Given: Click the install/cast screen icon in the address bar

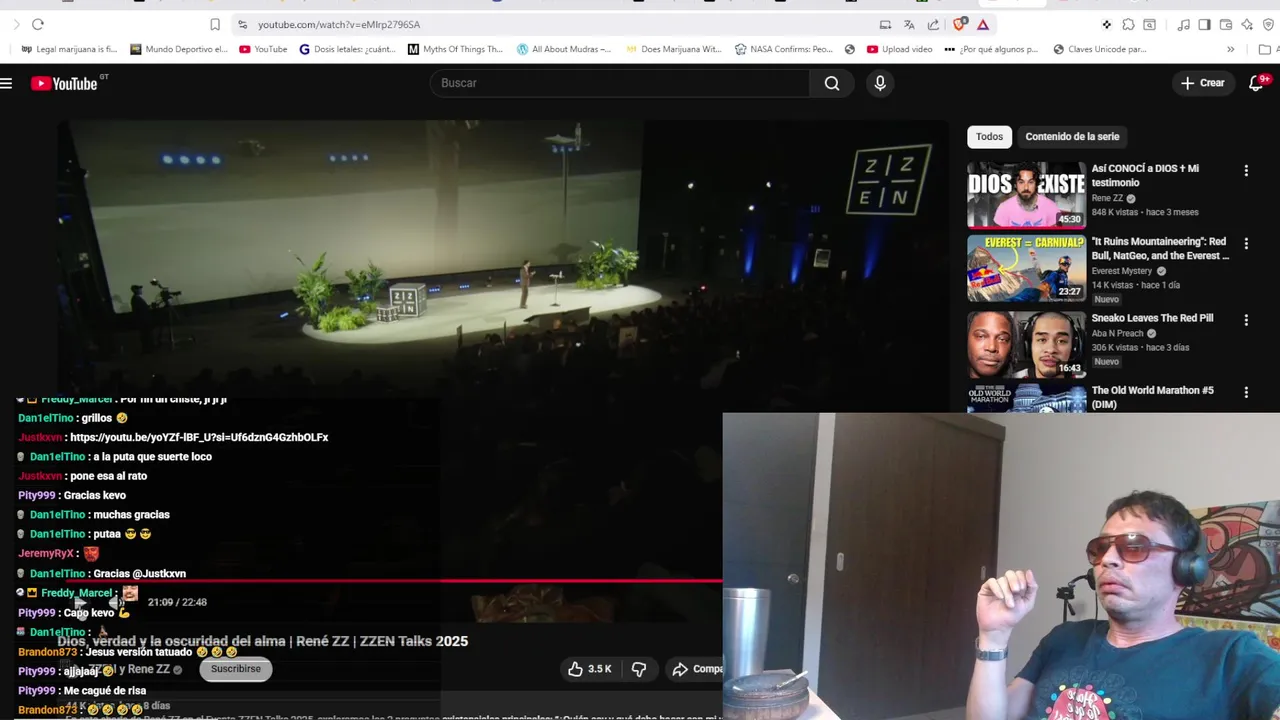Looking at the screenshot, I should (x=885, y=24).
